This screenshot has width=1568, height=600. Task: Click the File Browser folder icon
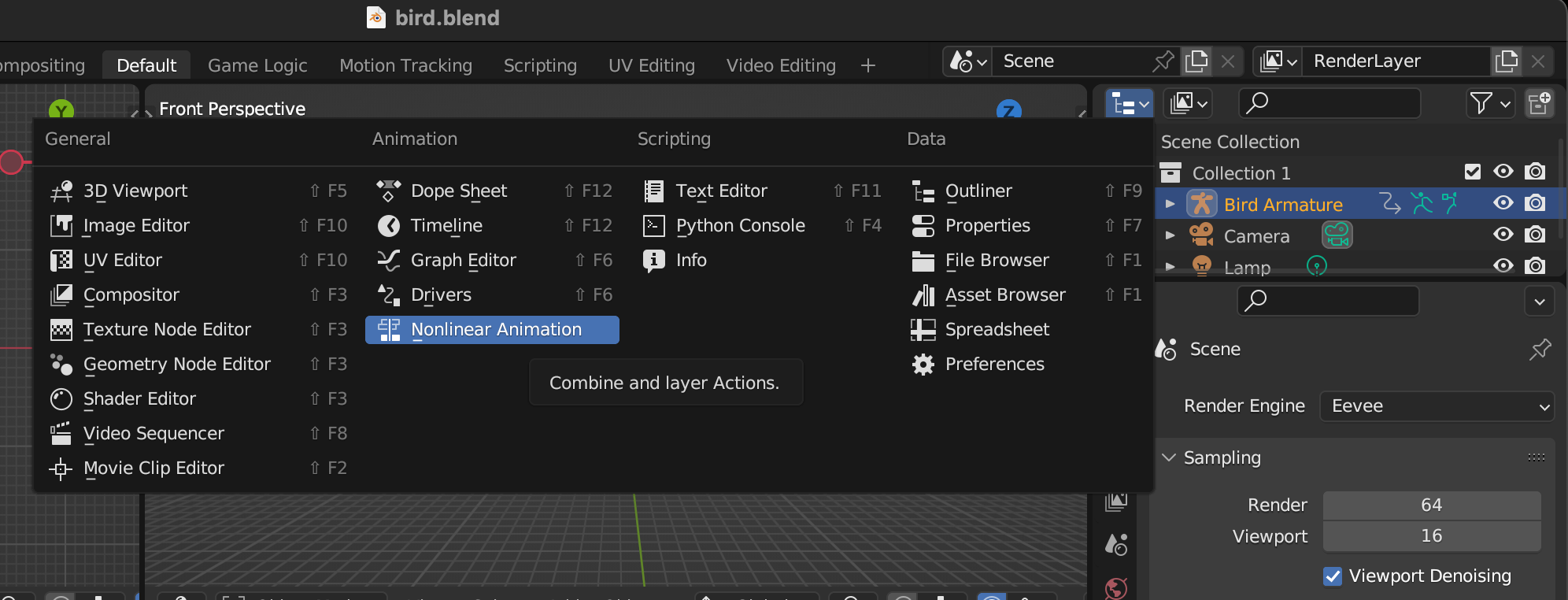[x=923, y=261]
